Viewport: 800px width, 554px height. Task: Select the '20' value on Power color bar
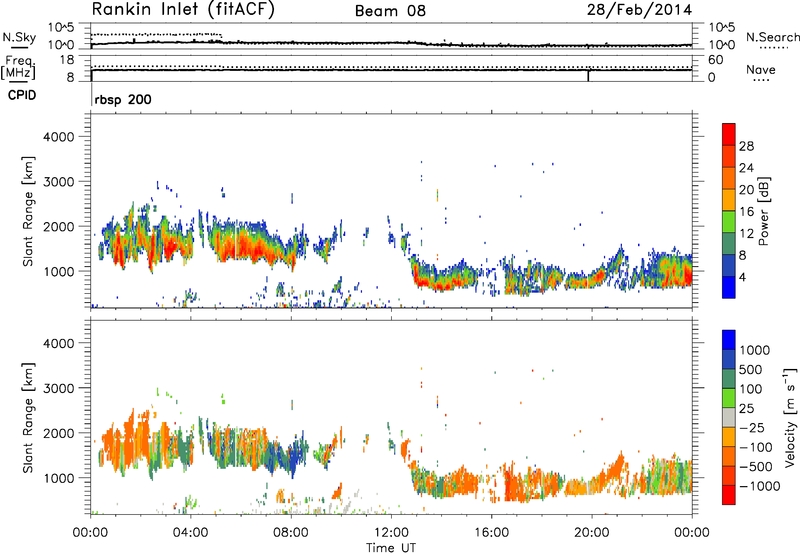point(746,190)
